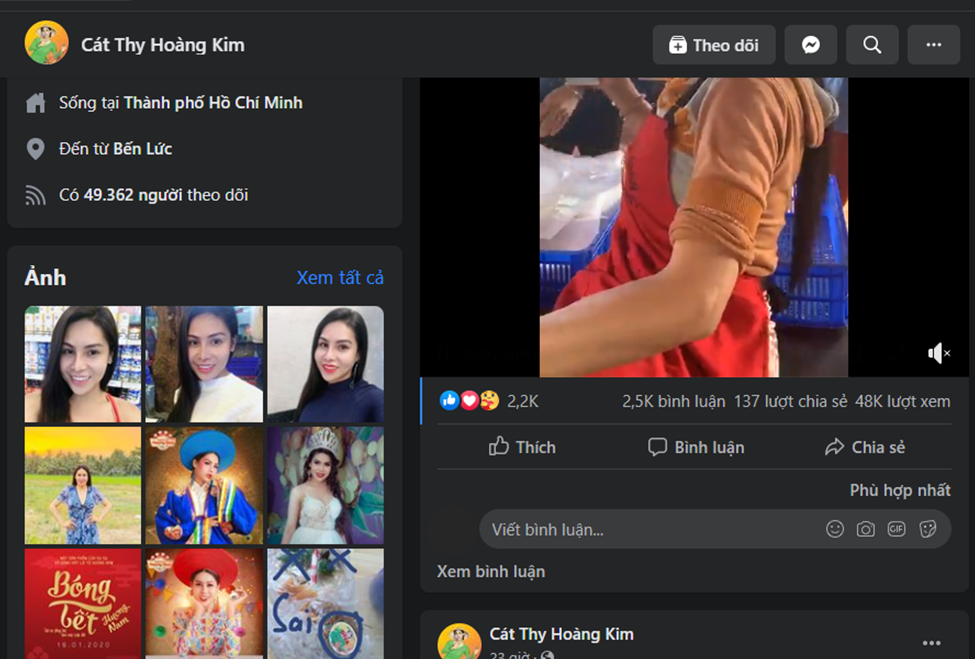This screenshot has height=659, width=975.
Task: Toggle video sound with speaker icon
Action: click(938, 353)
